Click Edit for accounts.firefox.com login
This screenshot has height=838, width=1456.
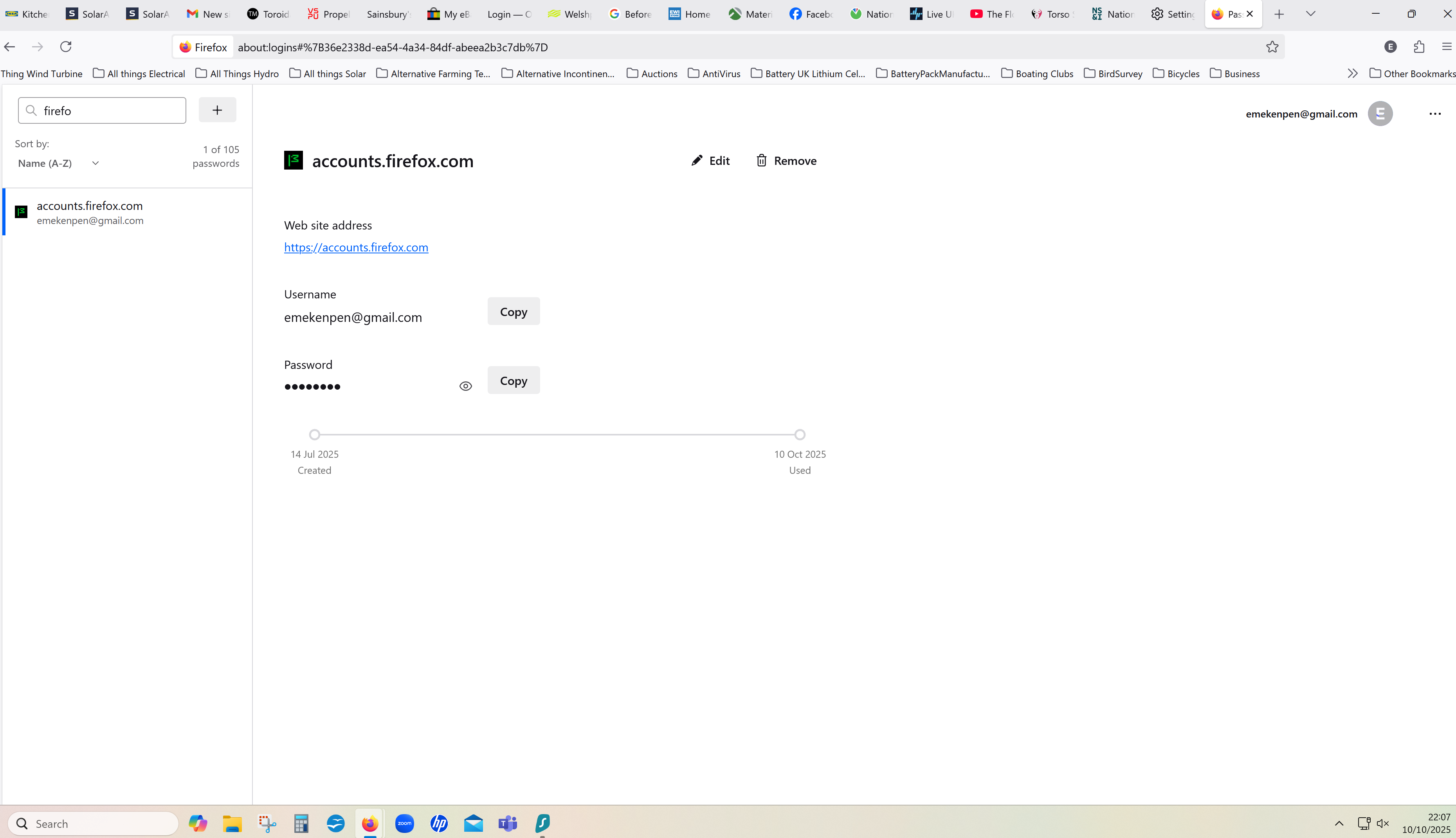click(710, 161)
